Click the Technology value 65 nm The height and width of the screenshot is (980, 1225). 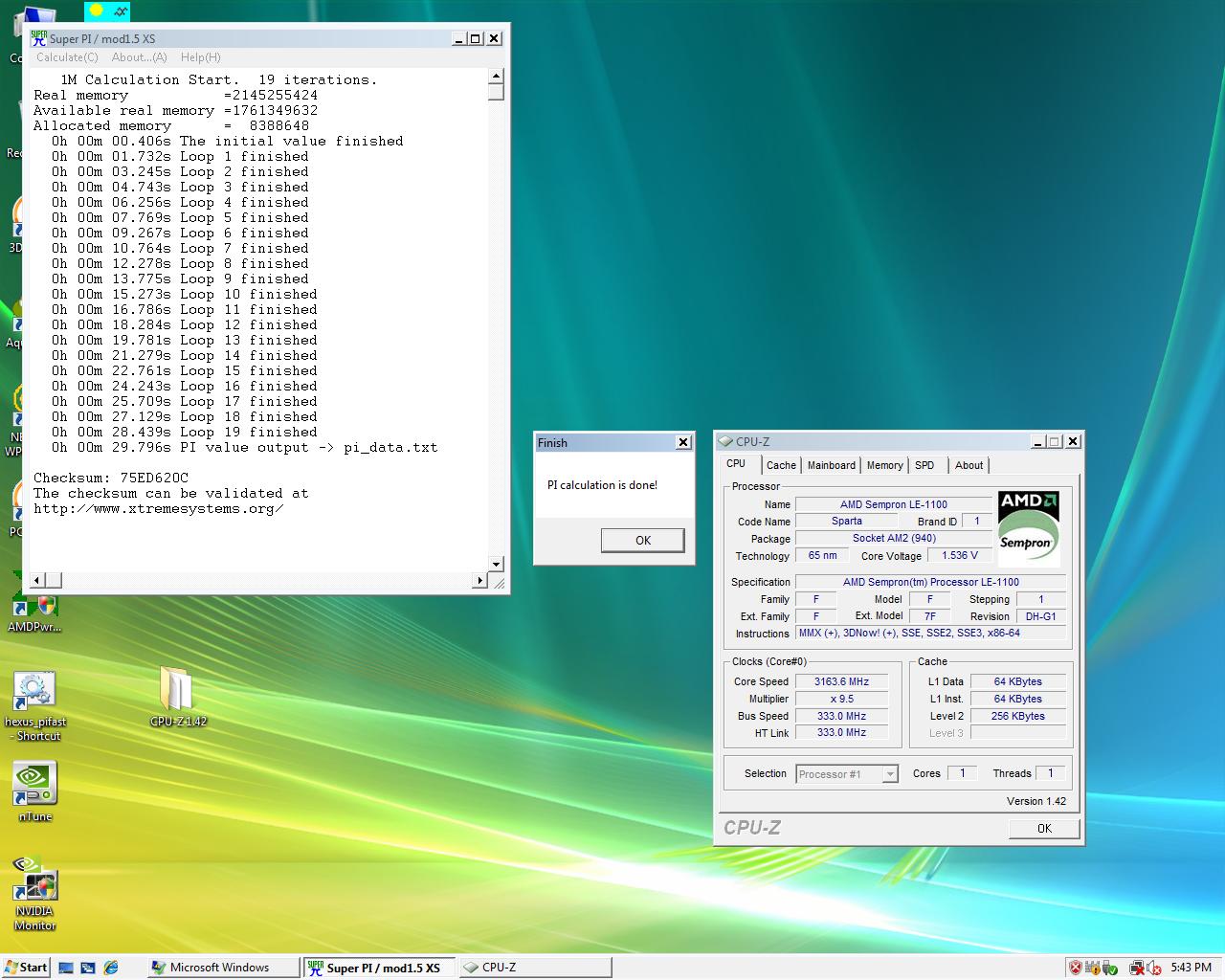pyautogui.click(x=822, y=555)
